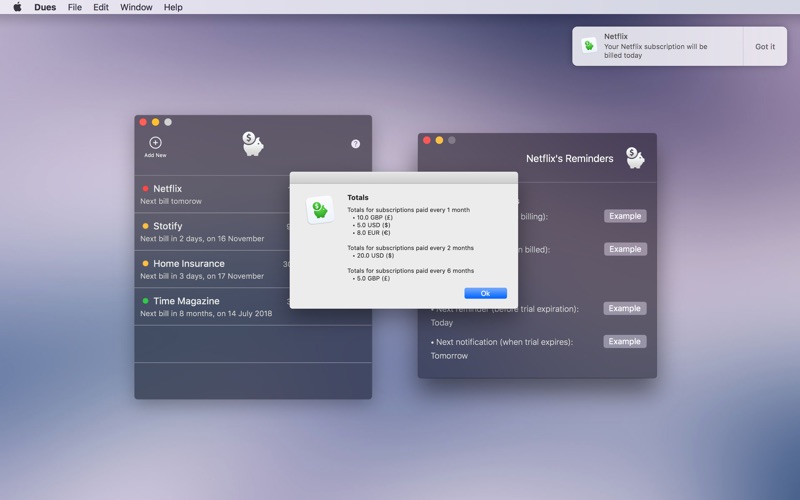Image resolution: width=800 pixels, height=500 pixels.
Task: Click Example button for when billed notification
Action: coord(625,249)
